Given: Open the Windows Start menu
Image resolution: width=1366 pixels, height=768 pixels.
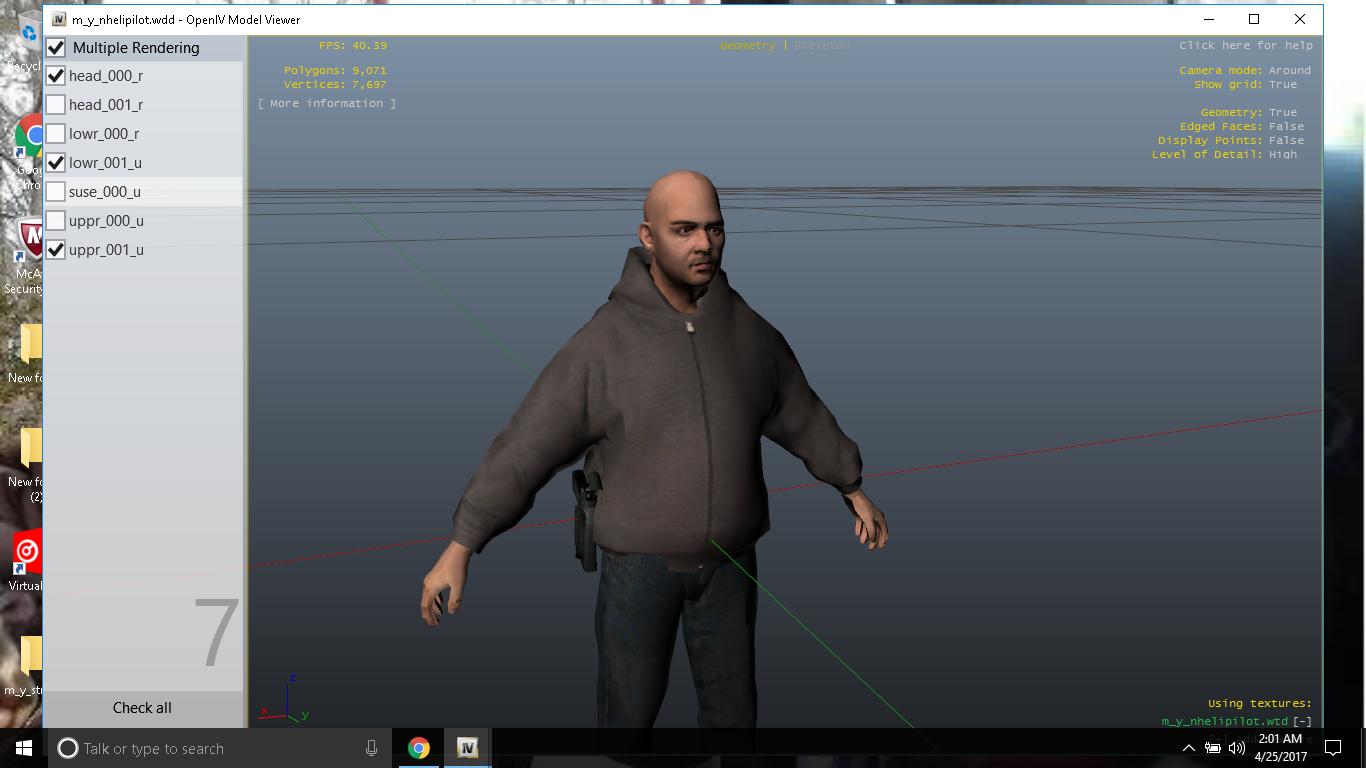Looking at the screenshot, I should point(23,748).
